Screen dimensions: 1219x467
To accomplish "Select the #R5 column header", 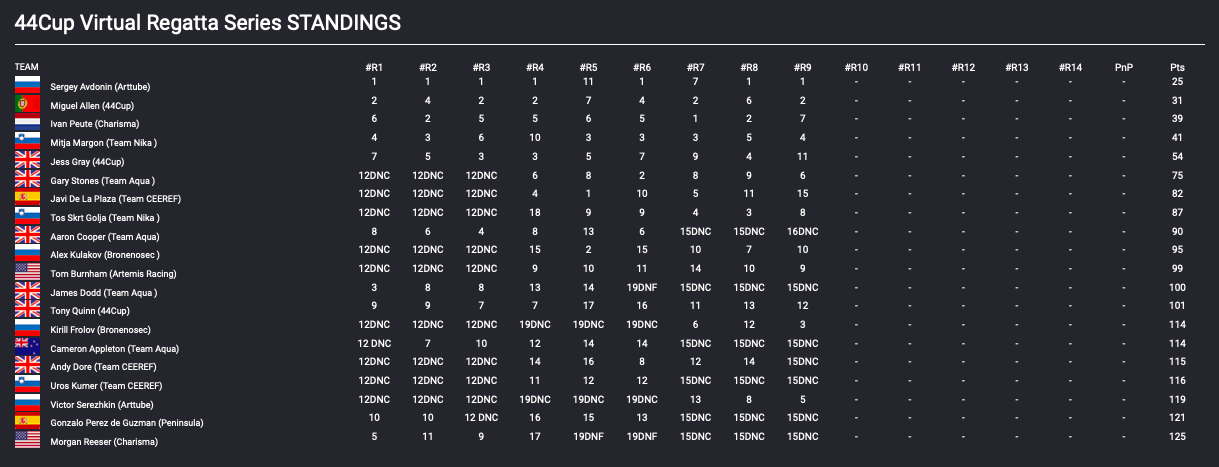I will tap(588, 67).
